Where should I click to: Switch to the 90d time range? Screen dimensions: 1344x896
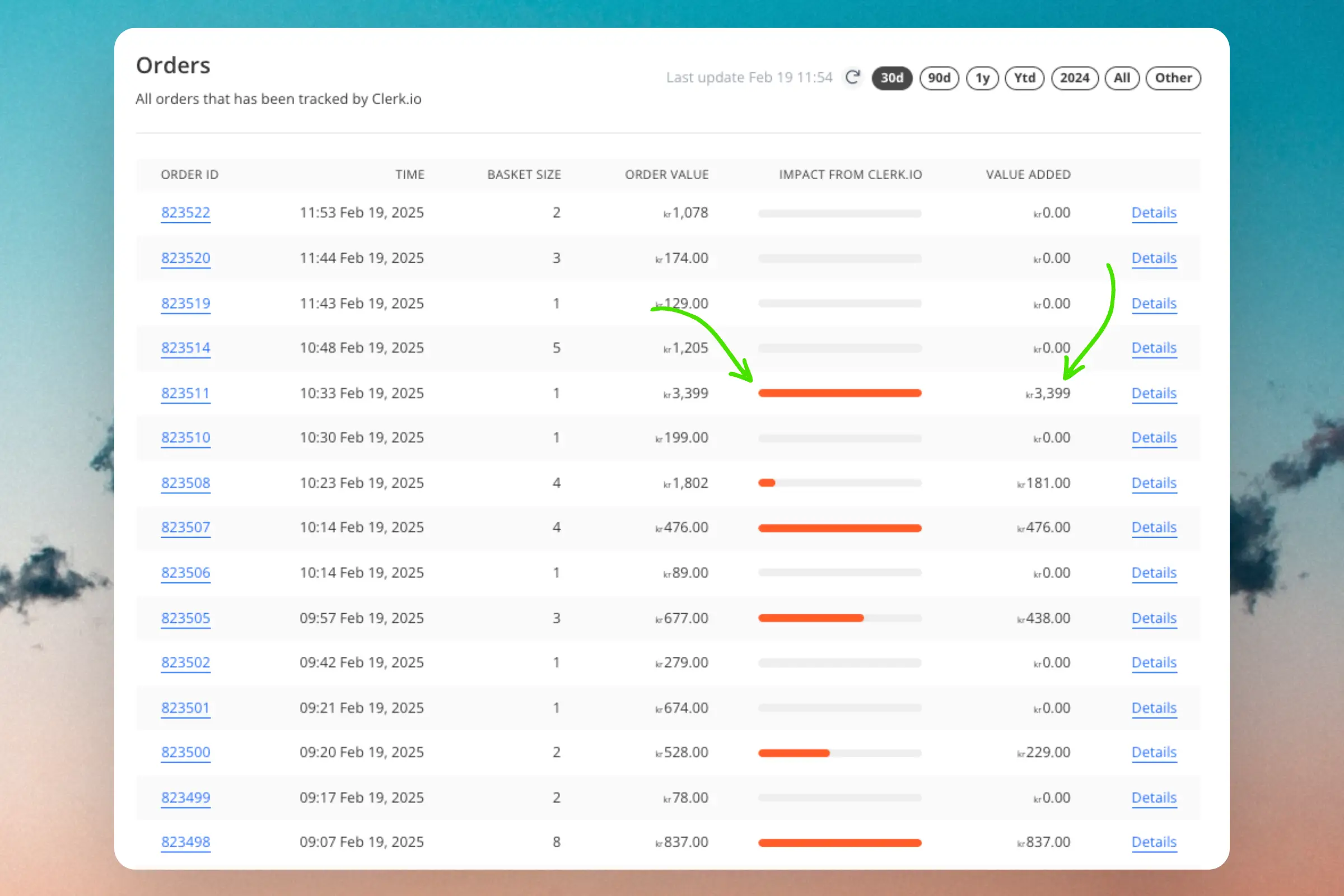click(x=939, y=78)
